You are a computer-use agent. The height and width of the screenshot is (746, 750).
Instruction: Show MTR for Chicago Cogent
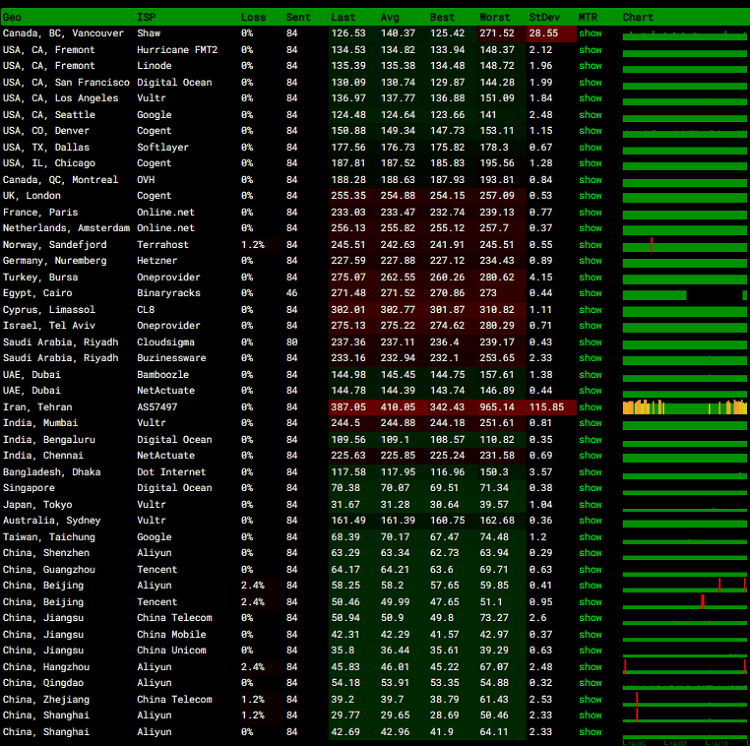tap(590, 163)
